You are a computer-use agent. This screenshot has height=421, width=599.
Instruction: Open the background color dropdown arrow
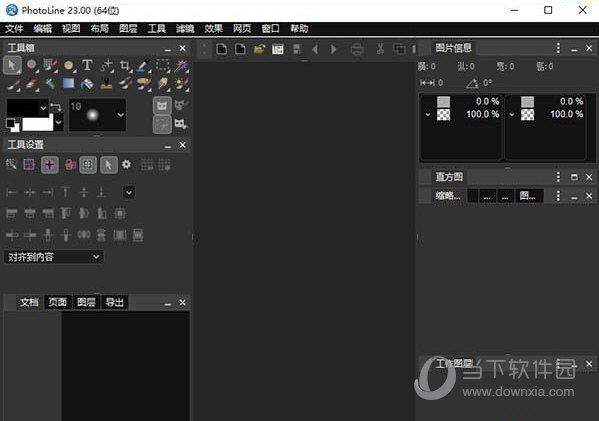(x=58, y=123)
